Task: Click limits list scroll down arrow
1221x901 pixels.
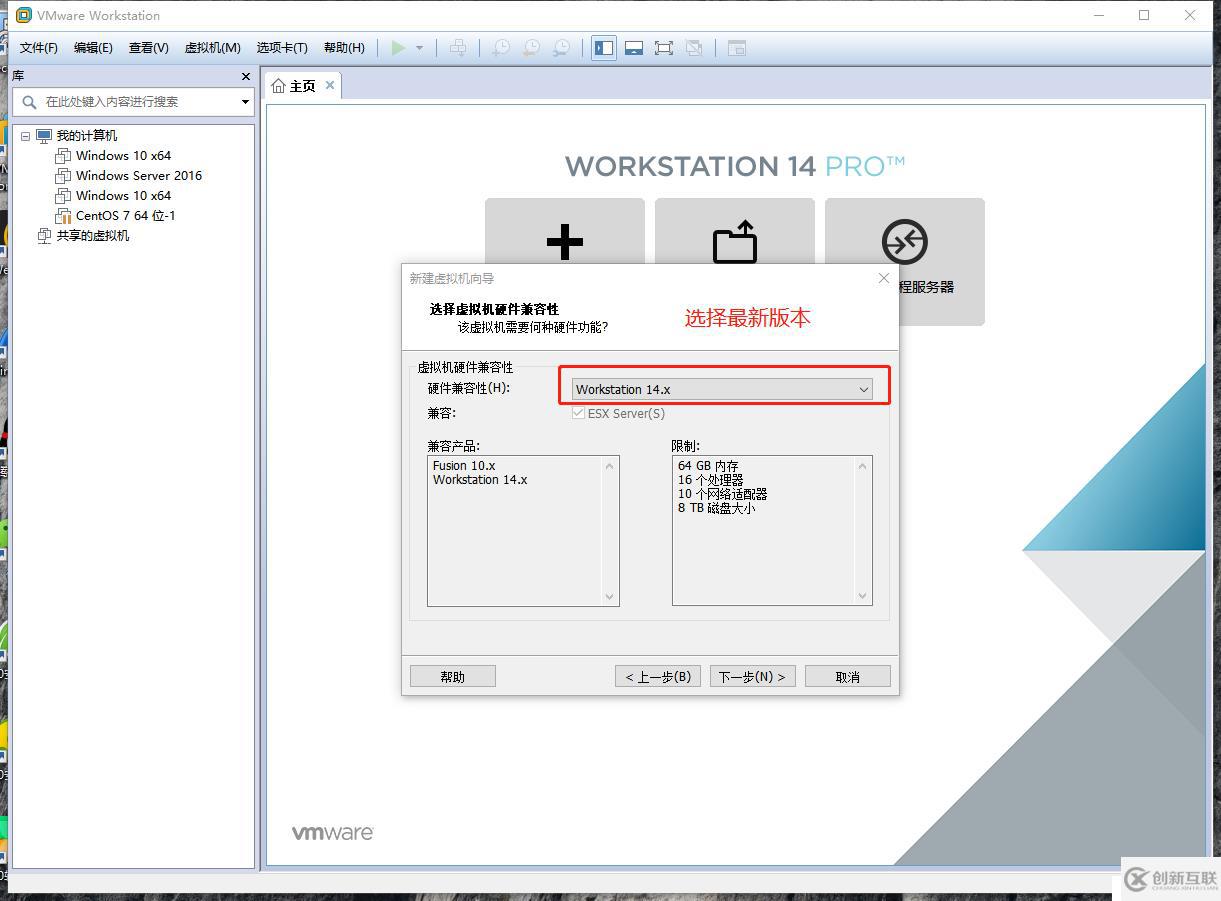Action: (862, 596)
